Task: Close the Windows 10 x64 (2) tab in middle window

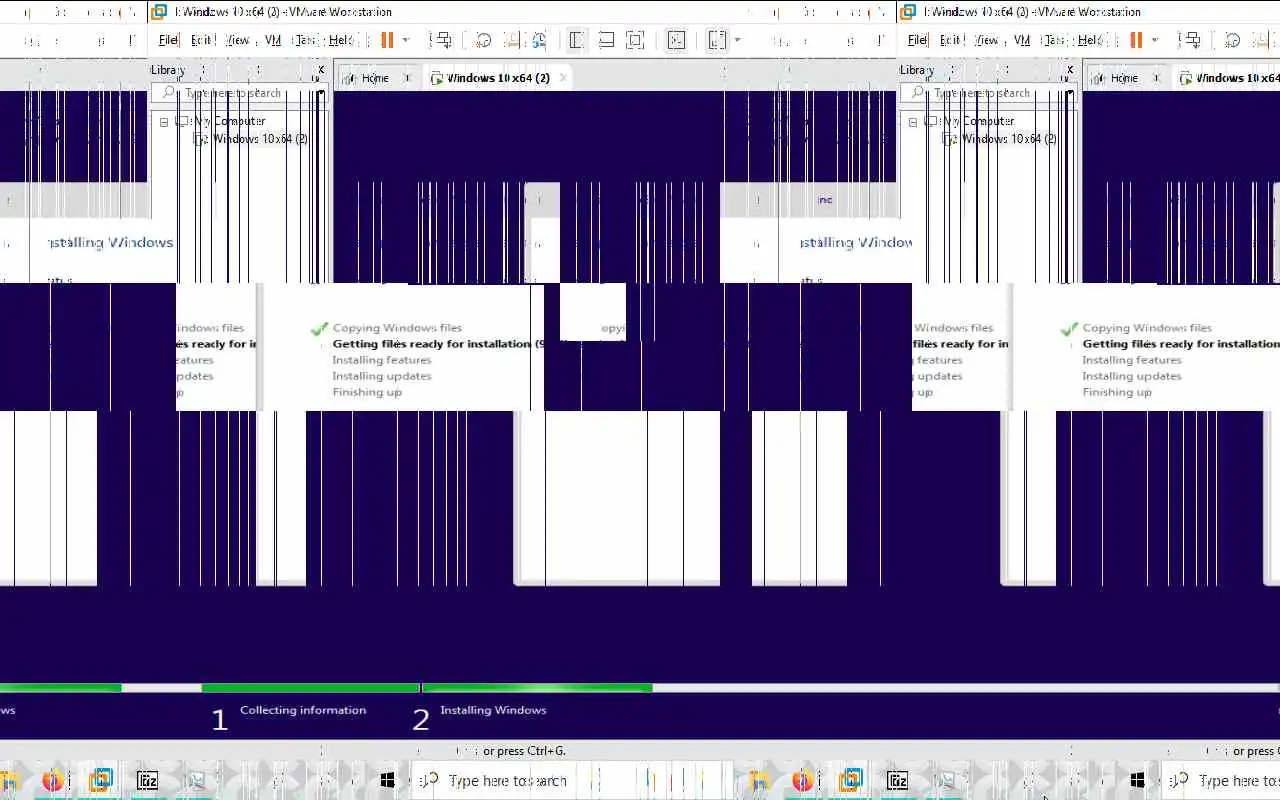Action: click(x=563, y=78)
